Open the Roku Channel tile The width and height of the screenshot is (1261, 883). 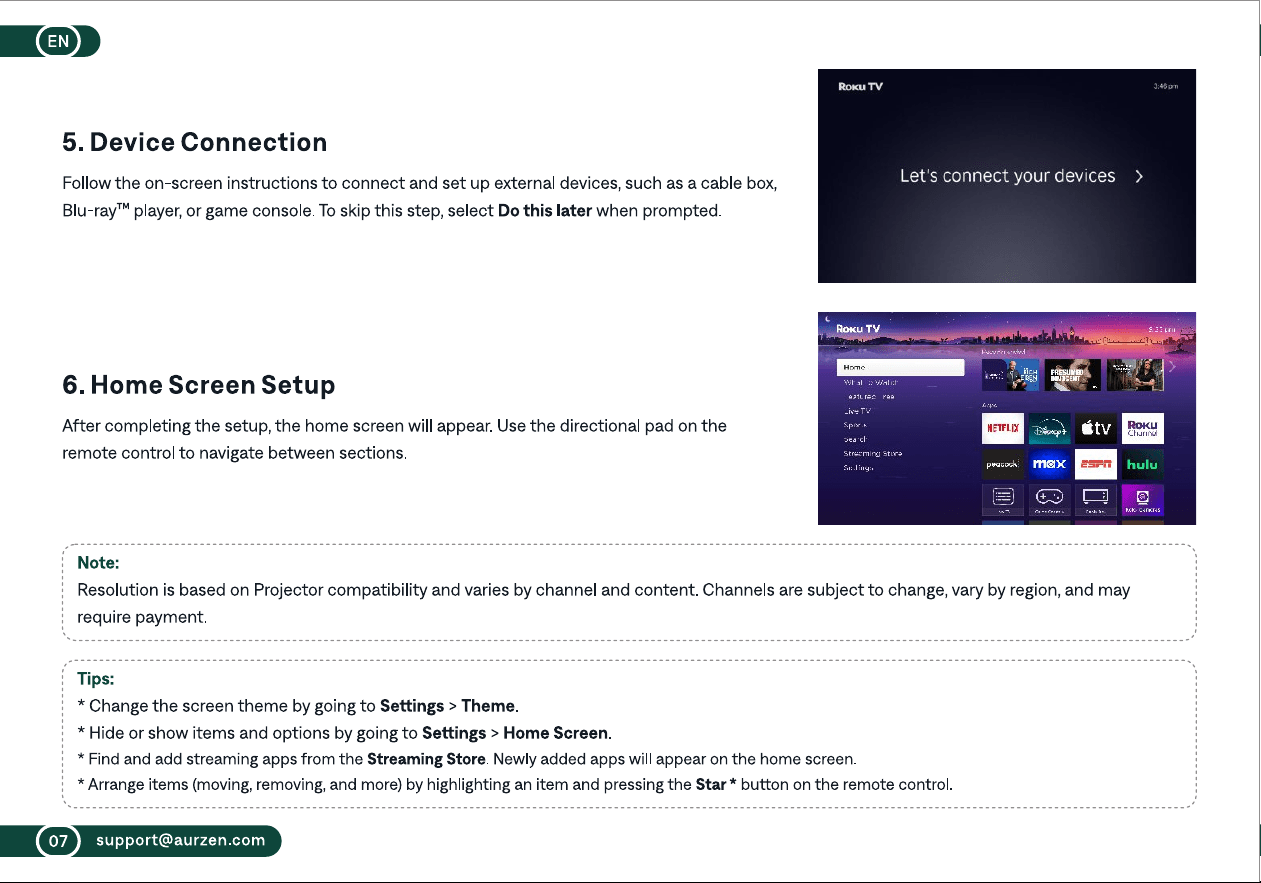point(1142,429)
